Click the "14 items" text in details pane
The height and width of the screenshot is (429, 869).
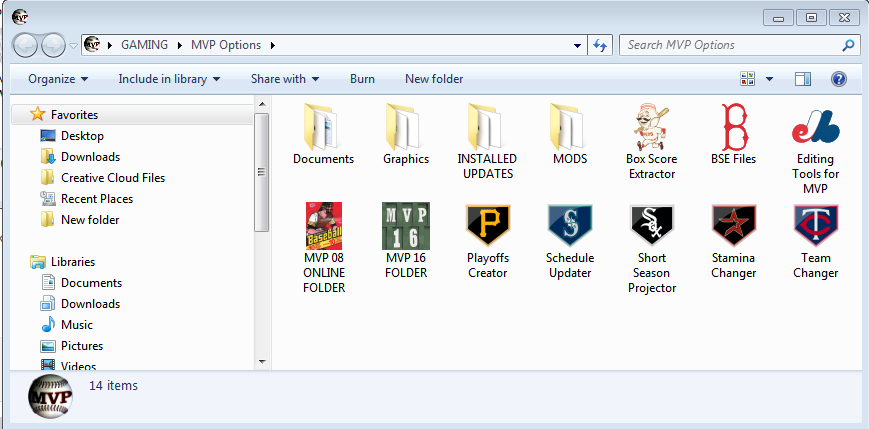113,385
